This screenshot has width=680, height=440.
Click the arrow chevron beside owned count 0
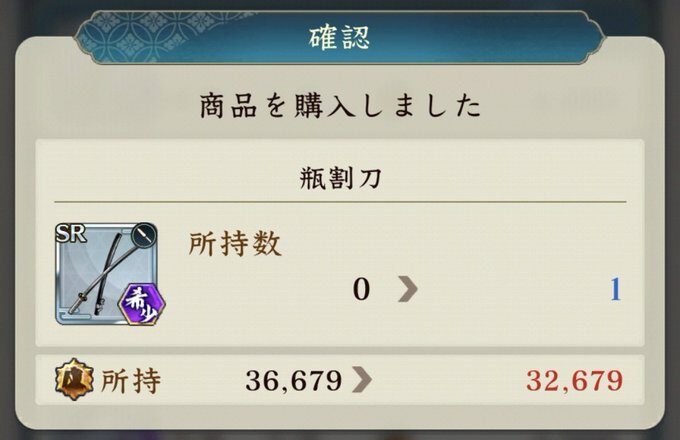408,289
